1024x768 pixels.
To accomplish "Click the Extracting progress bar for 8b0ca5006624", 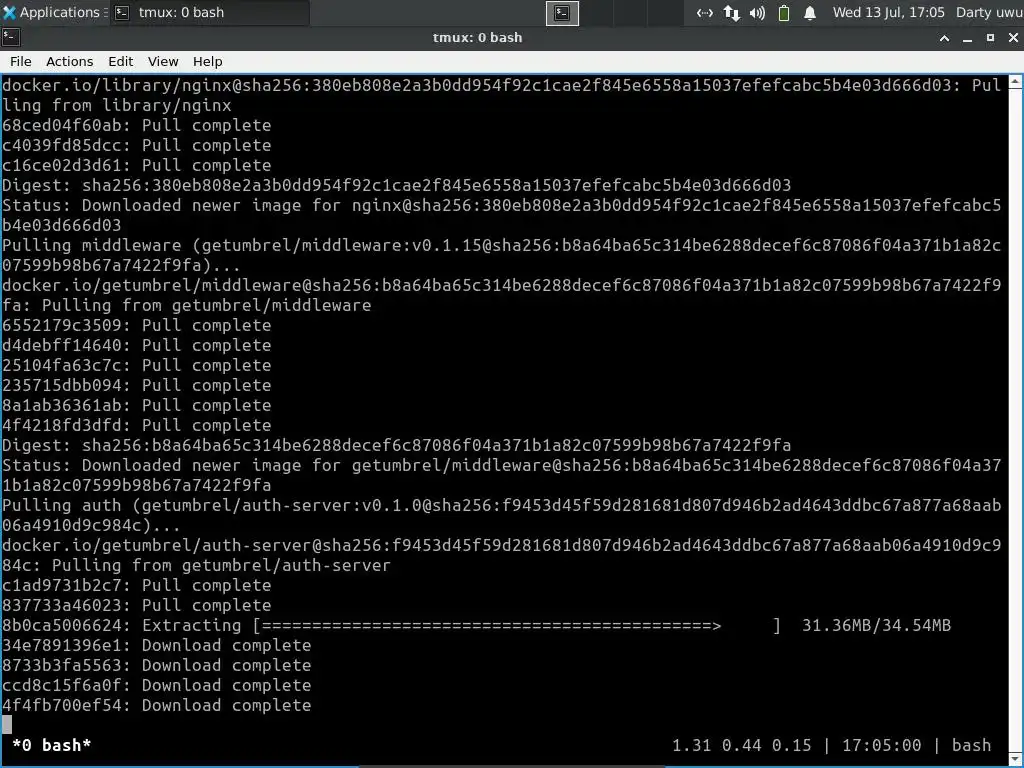I will 517,626.
